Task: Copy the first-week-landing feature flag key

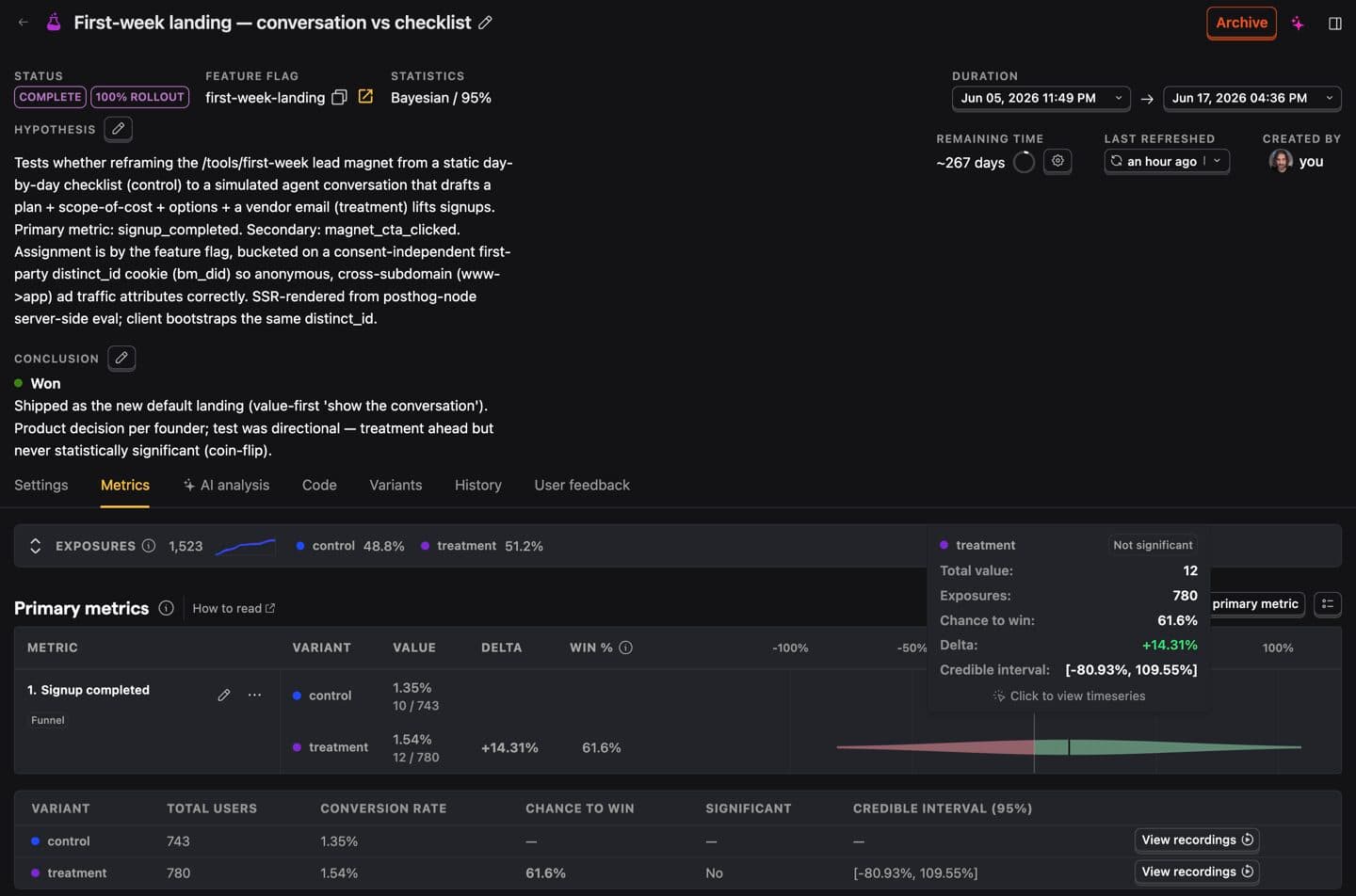Action: point(340,97)
